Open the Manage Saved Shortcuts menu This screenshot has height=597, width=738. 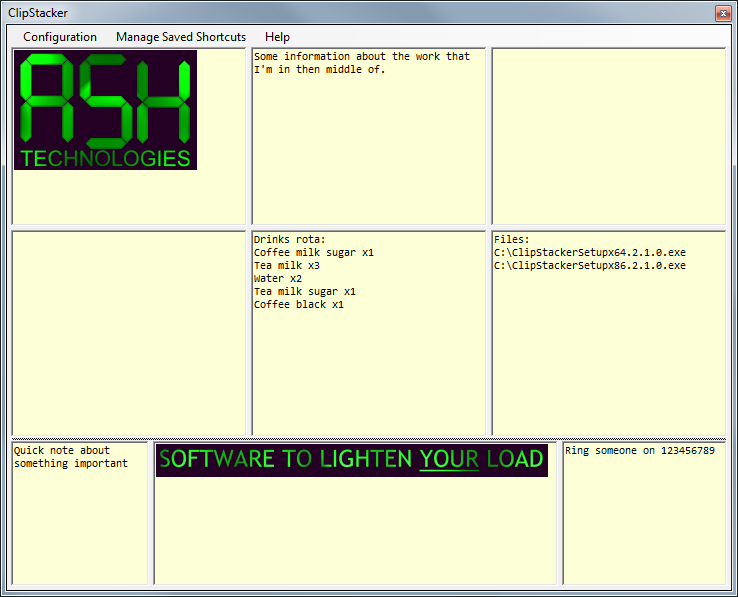pos(181,37)
